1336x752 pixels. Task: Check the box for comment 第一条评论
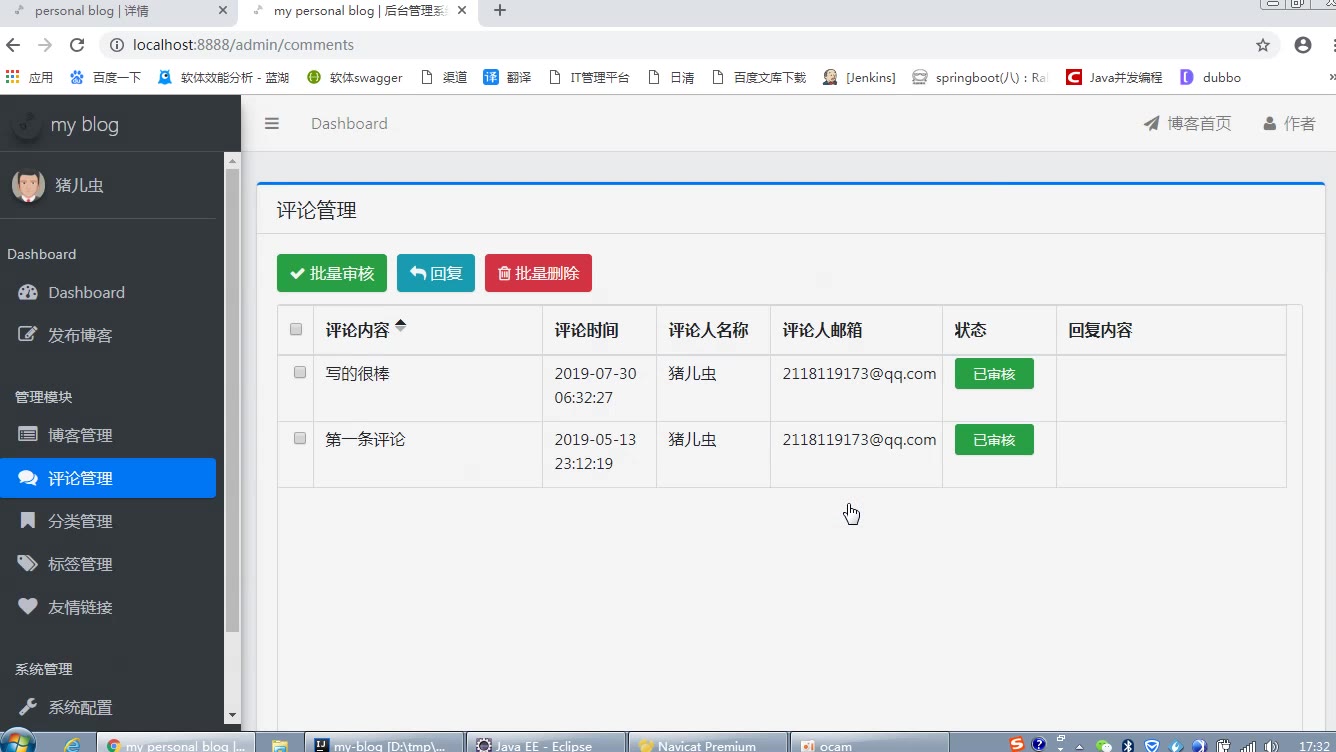click(x=300, y=438)
